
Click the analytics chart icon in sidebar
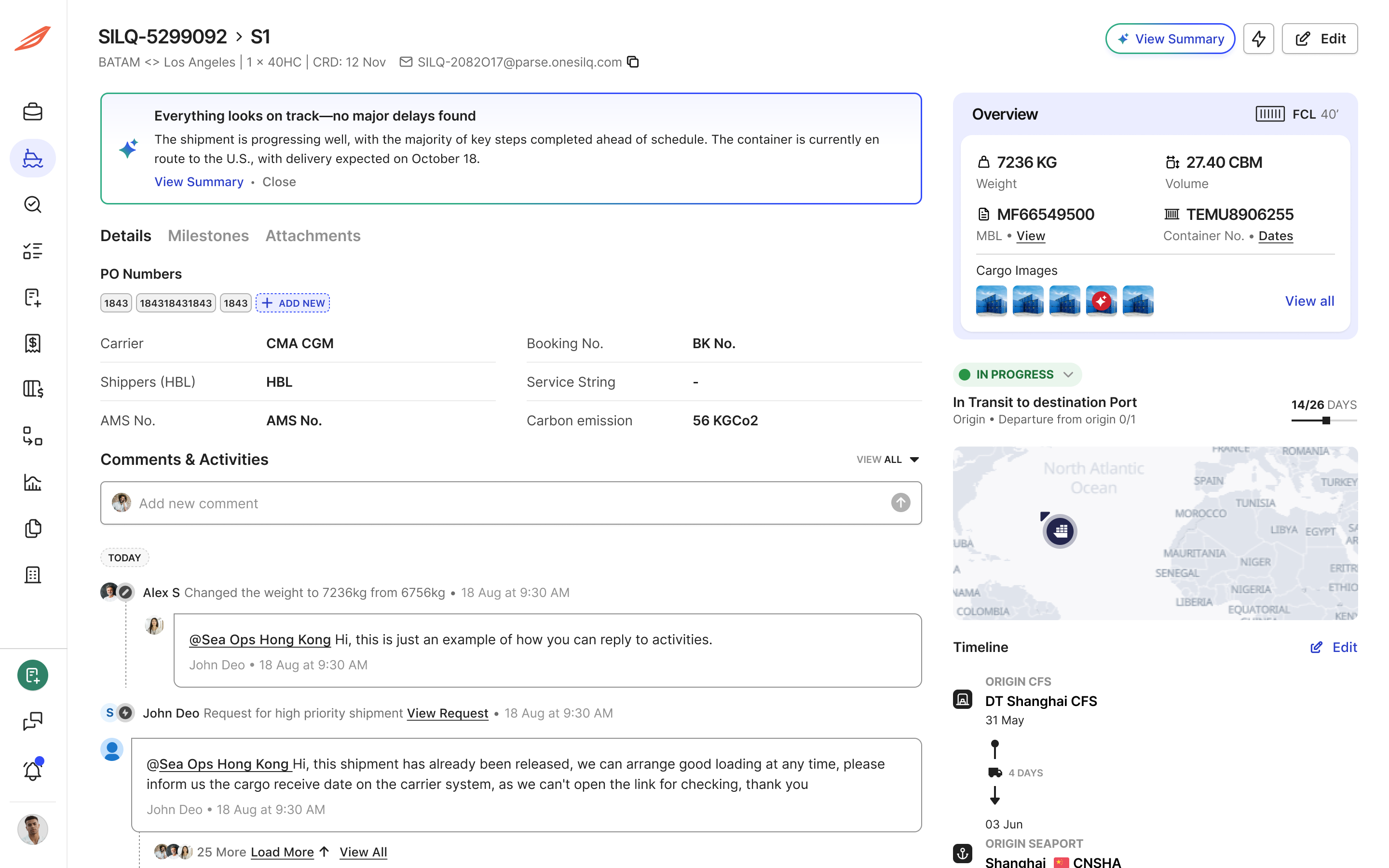(x=33, y=483)
